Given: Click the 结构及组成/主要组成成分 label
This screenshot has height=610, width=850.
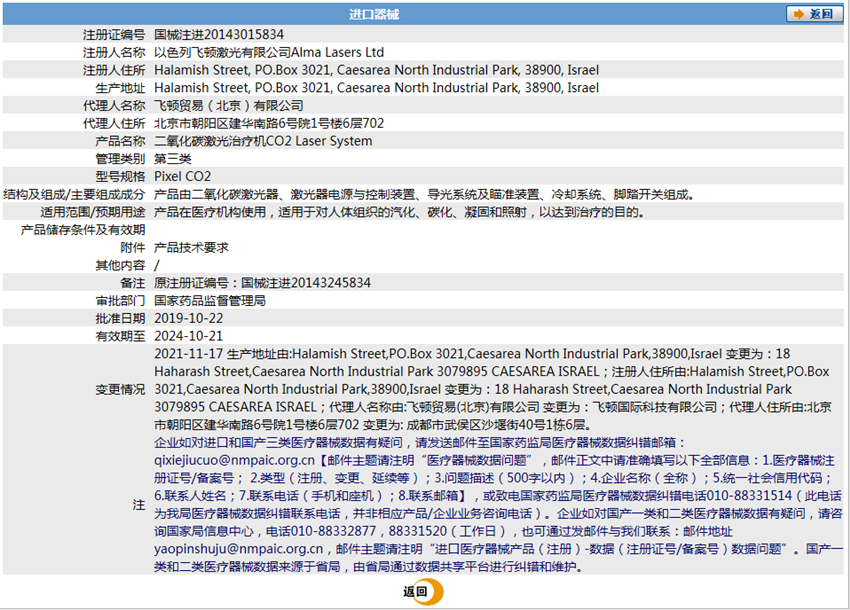Looking at the screenshot, I should pyautogui.click(x=74, y=195).
